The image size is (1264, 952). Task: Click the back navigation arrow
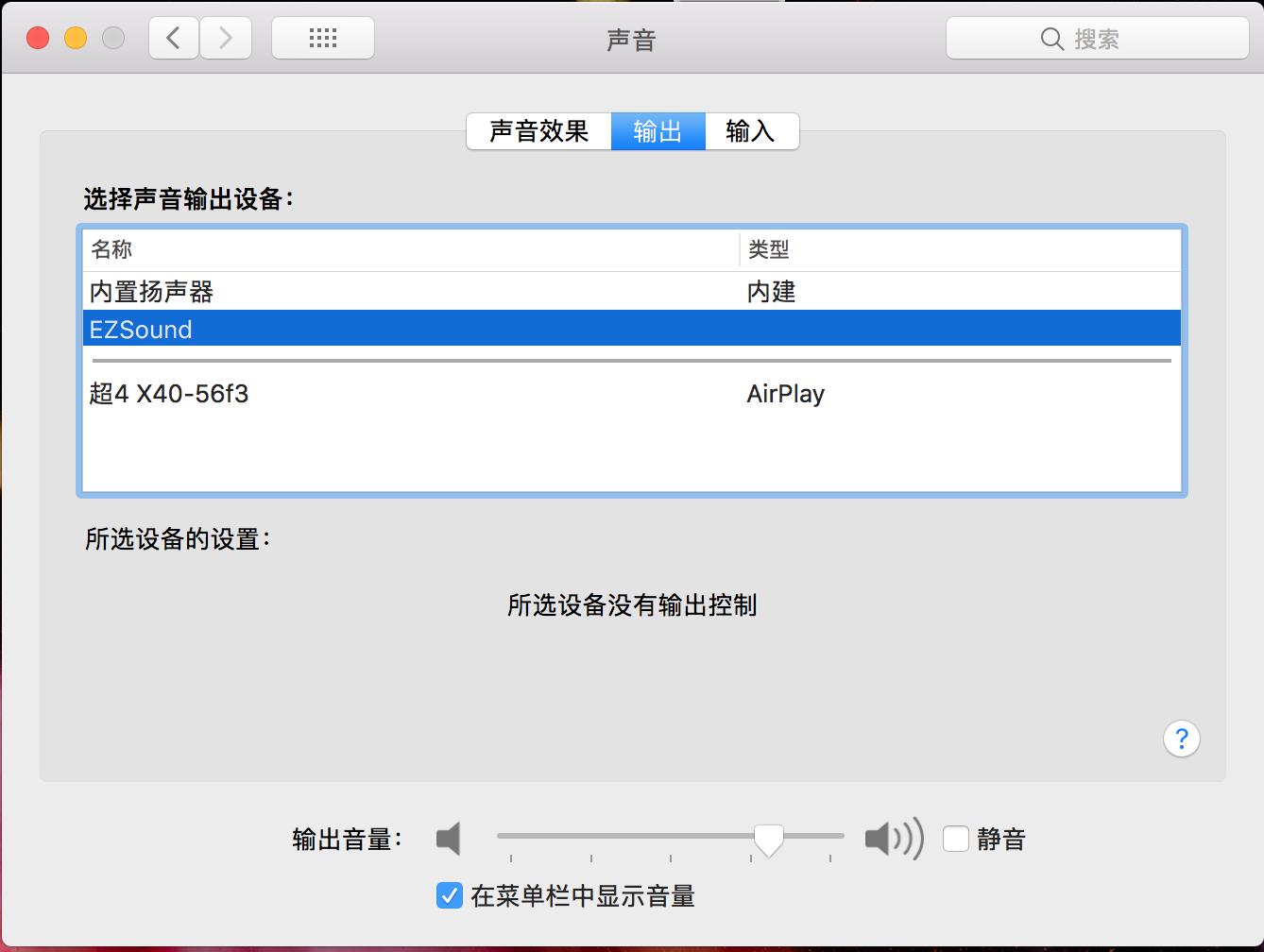click(174, 38)
